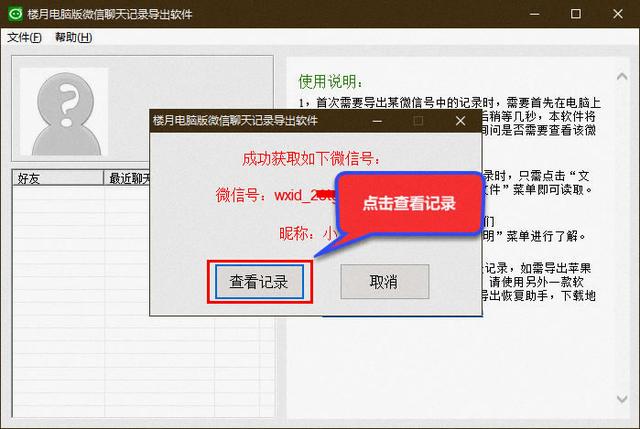The width and height of the screenshot is (640, 429).
Task: Click the 查看记录 button
Action: [260, 282]
